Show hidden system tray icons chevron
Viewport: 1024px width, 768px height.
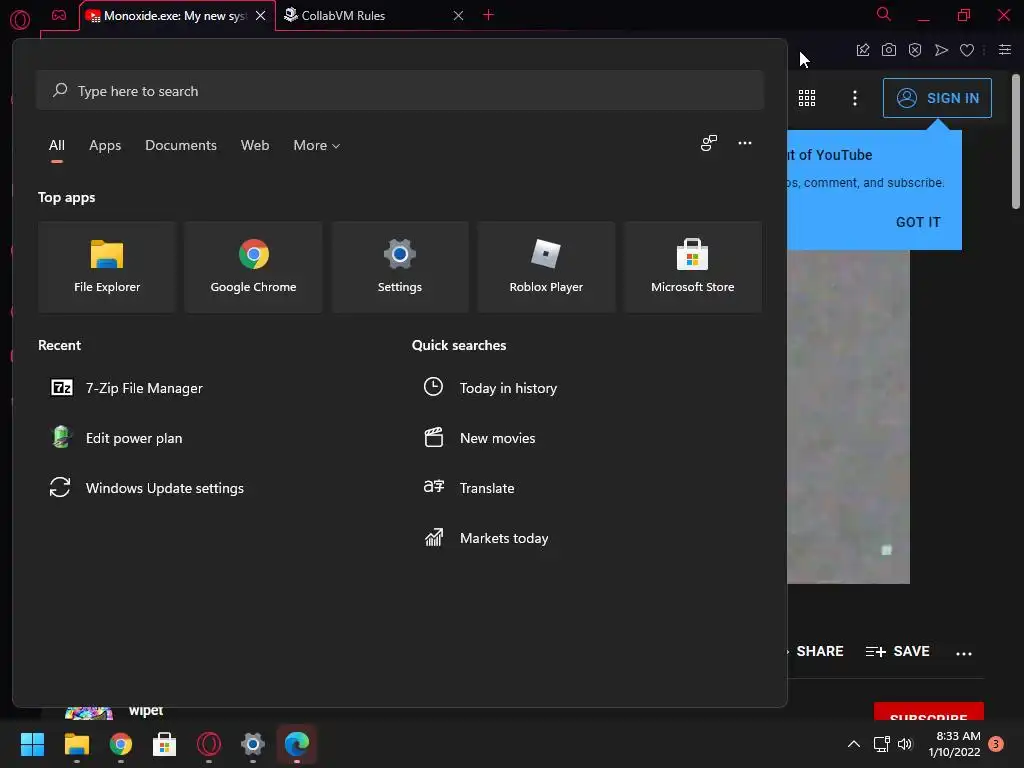click(x=854, y=744)
